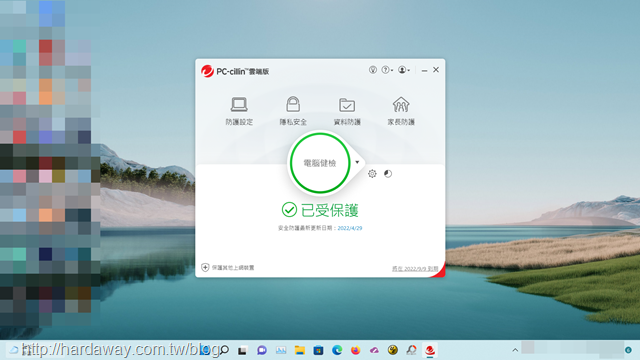Click the update date 2022/4/29 link
This screenshot has width=640, height=360.
click(350, 228)
